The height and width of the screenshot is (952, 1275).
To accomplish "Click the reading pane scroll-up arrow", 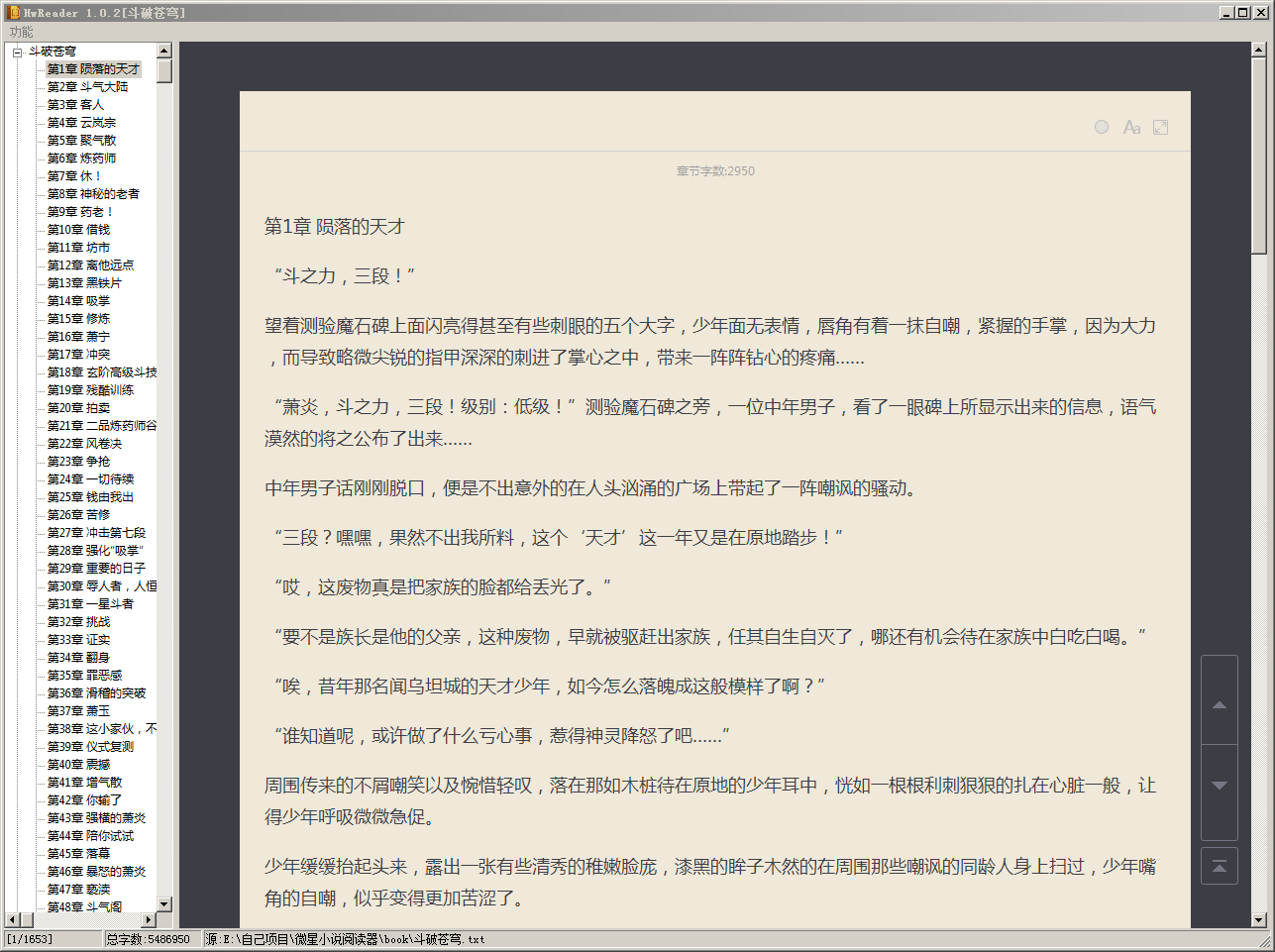I will coord(1259,51).
